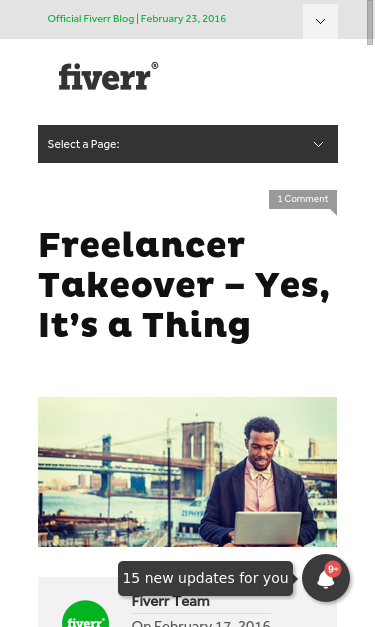Open the Select a Page menu

pos(188,144)
